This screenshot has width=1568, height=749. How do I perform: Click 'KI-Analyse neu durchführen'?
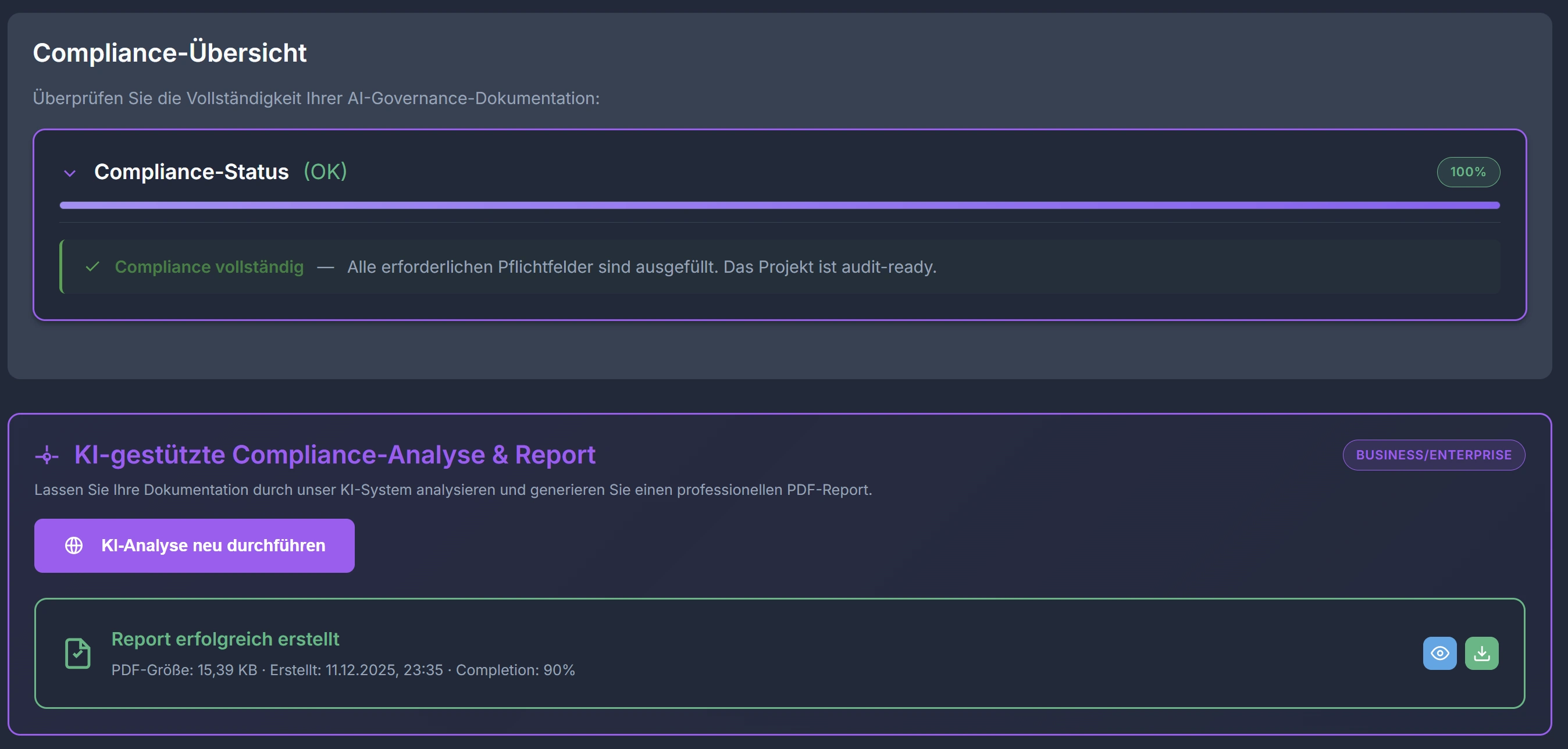tap(194, 545)
